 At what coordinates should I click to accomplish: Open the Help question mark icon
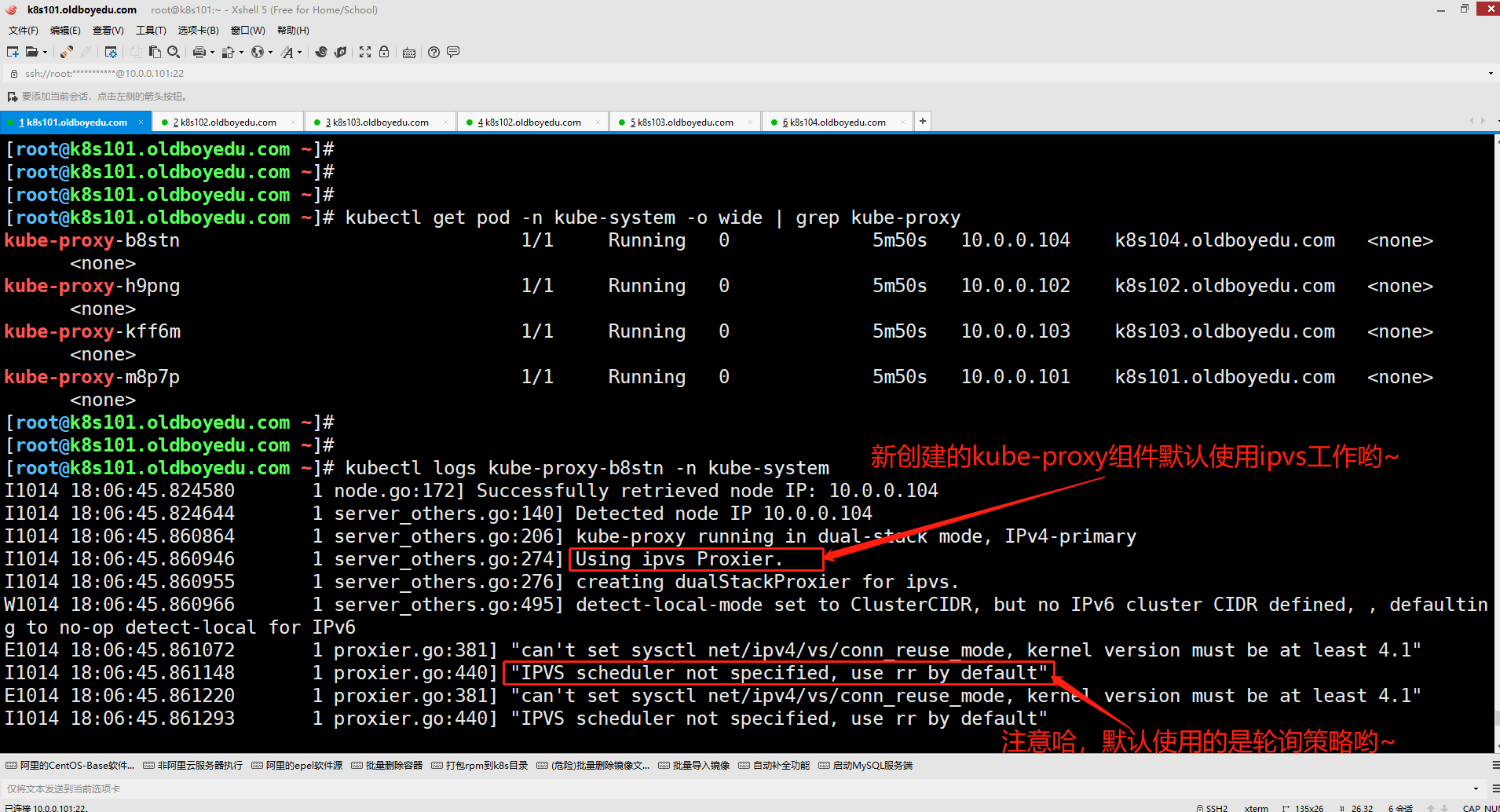click(x=434, y=52)
